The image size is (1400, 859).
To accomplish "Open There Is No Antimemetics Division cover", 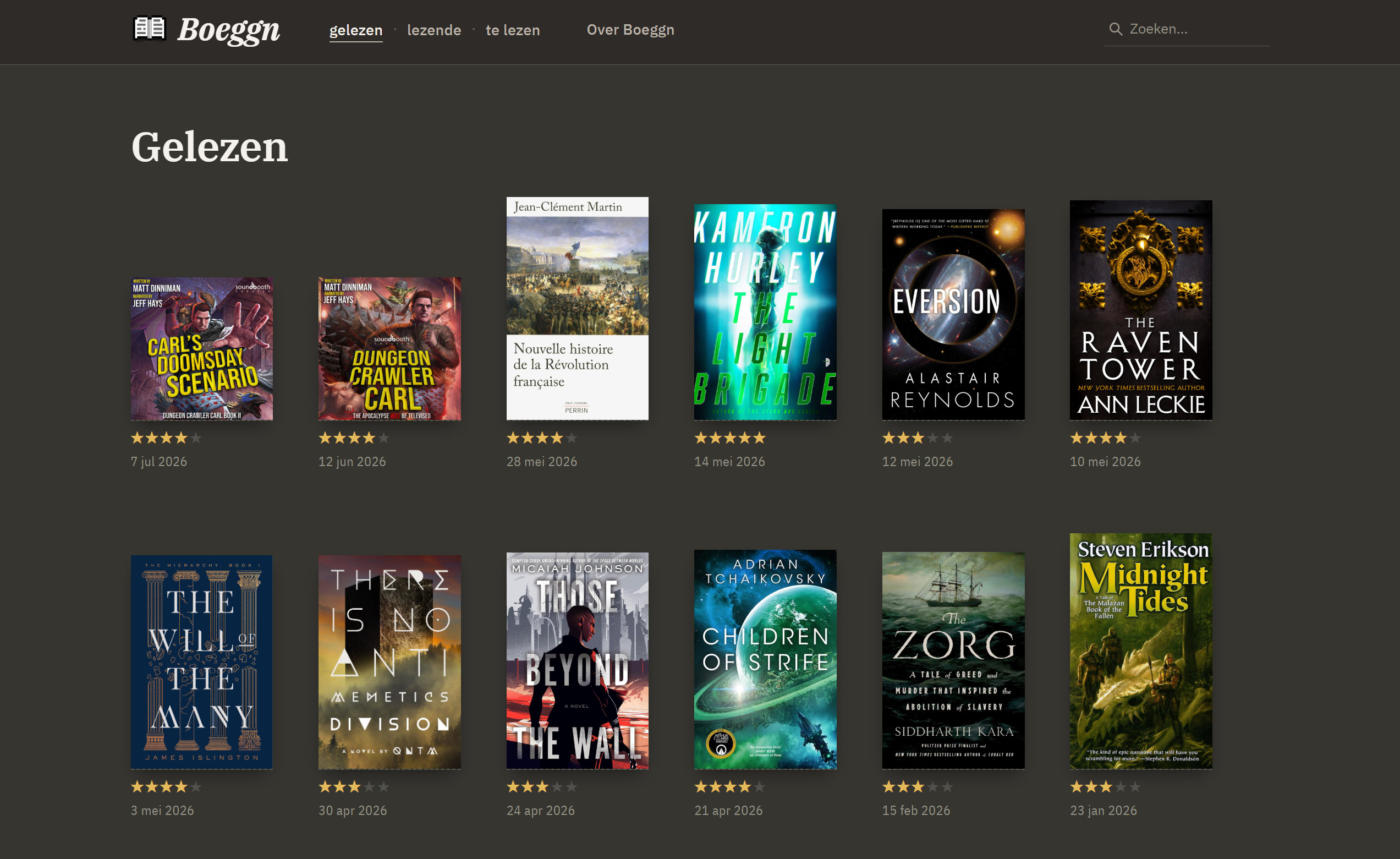I will (x=389, y=663).
